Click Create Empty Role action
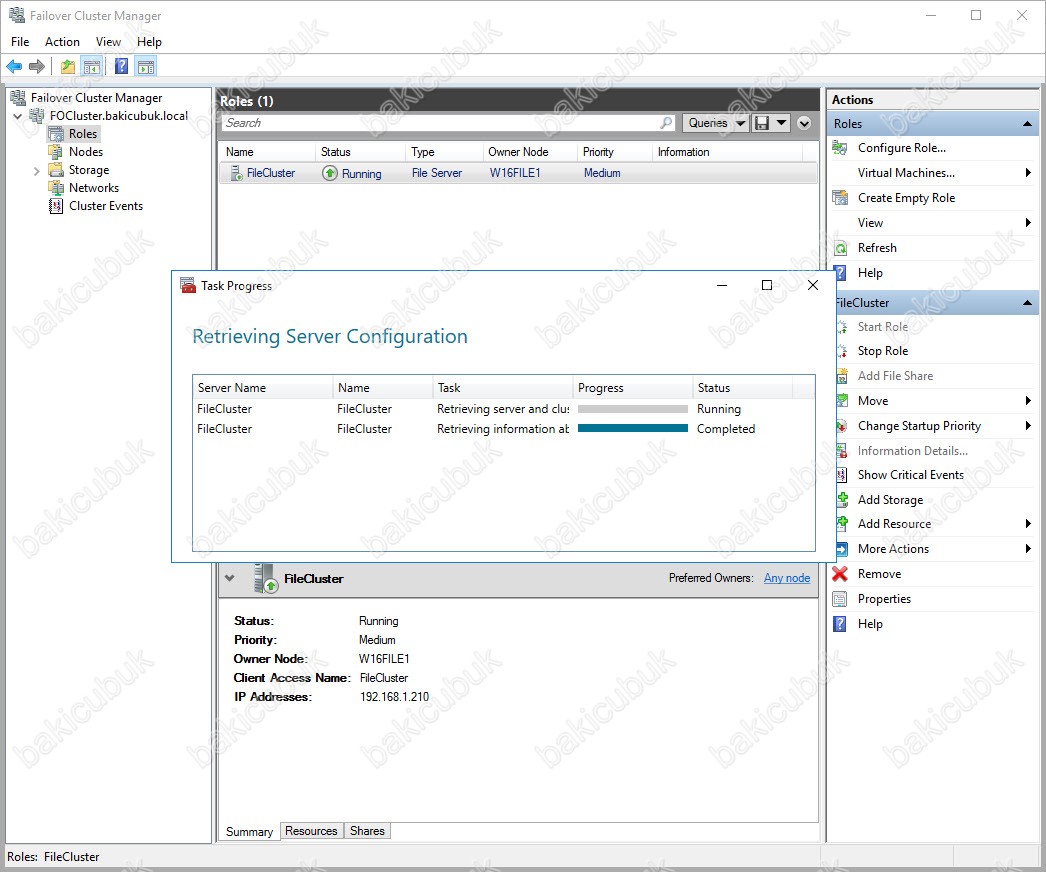1046x872 pixels. click(906, 197)
